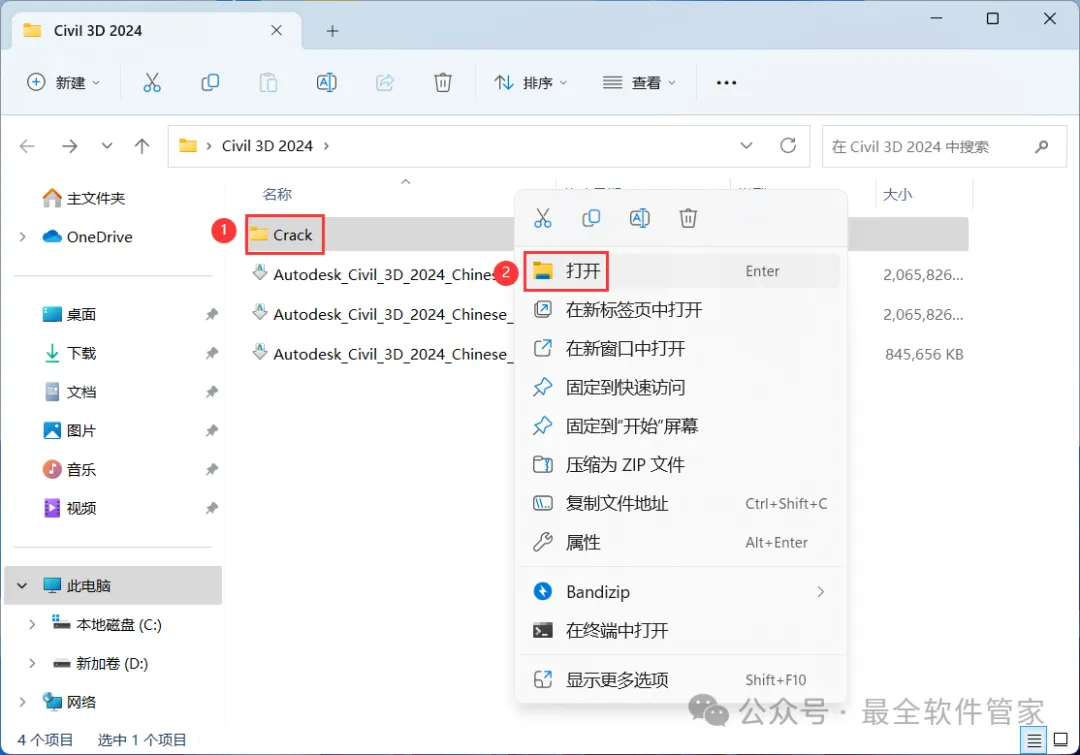Choose 显示更多选项 menu item
This screenshot has width=1080, height=755.
coord(681,680)
